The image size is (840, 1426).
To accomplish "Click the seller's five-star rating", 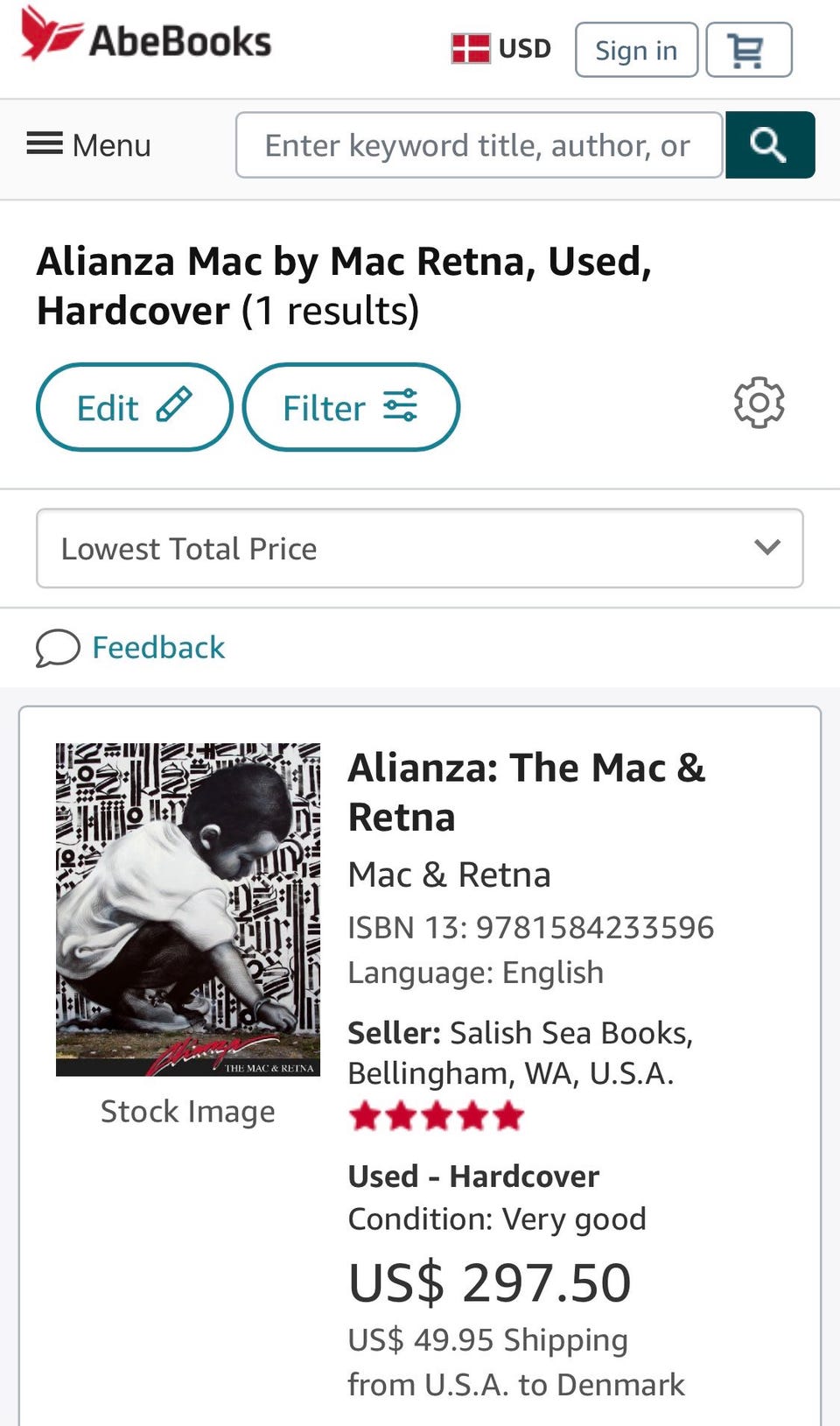I will point(436,1117).
